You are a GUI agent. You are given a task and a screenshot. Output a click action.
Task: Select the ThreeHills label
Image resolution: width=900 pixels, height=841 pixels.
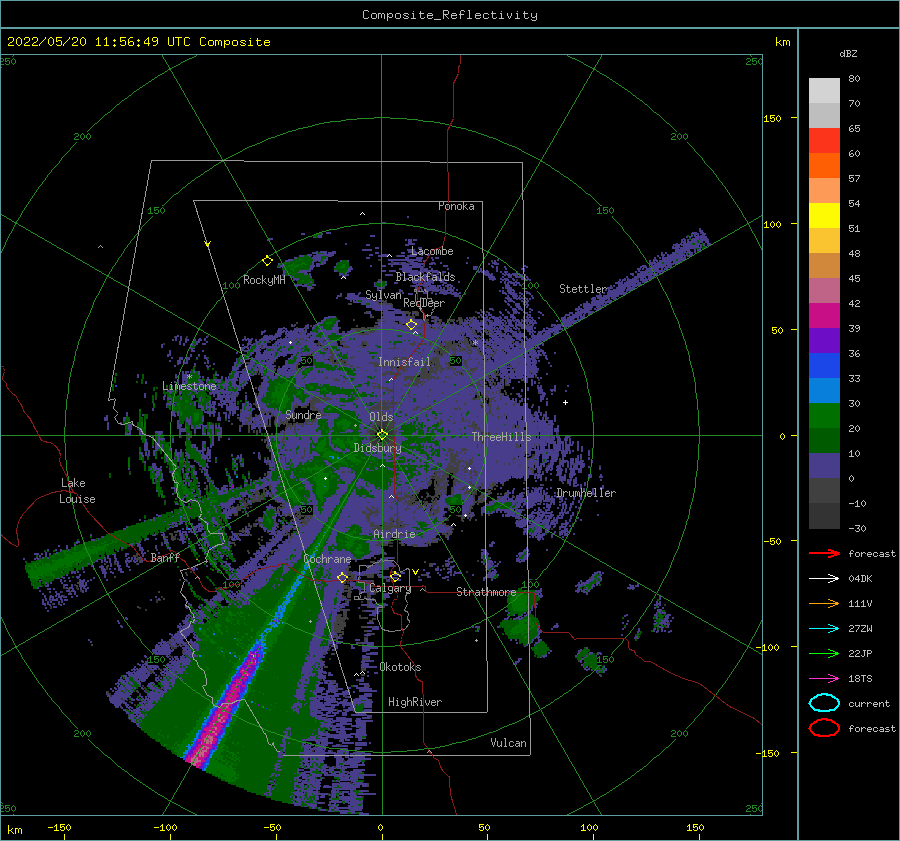(x=501, y=437)
